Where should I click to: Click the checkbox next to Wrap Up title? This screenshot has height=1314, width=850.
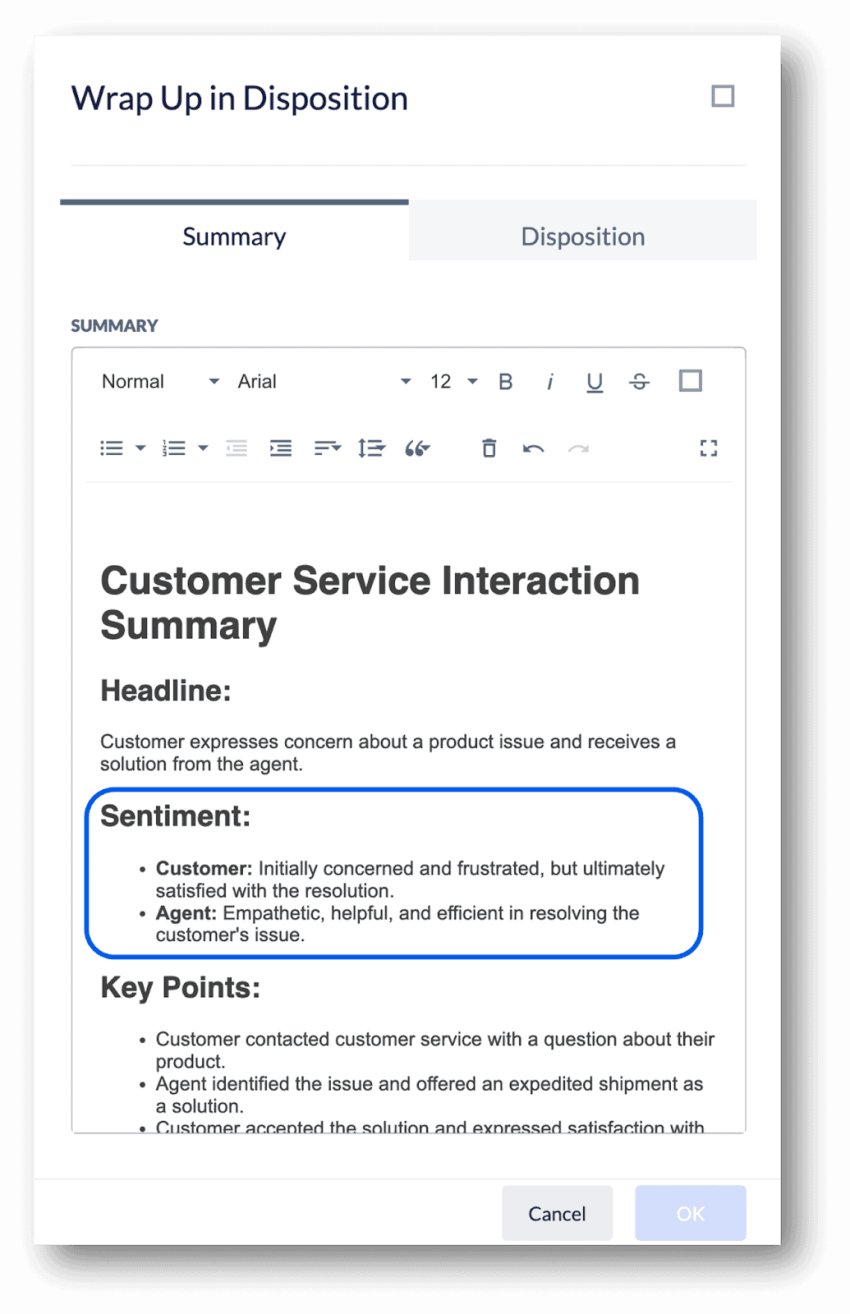722,96
